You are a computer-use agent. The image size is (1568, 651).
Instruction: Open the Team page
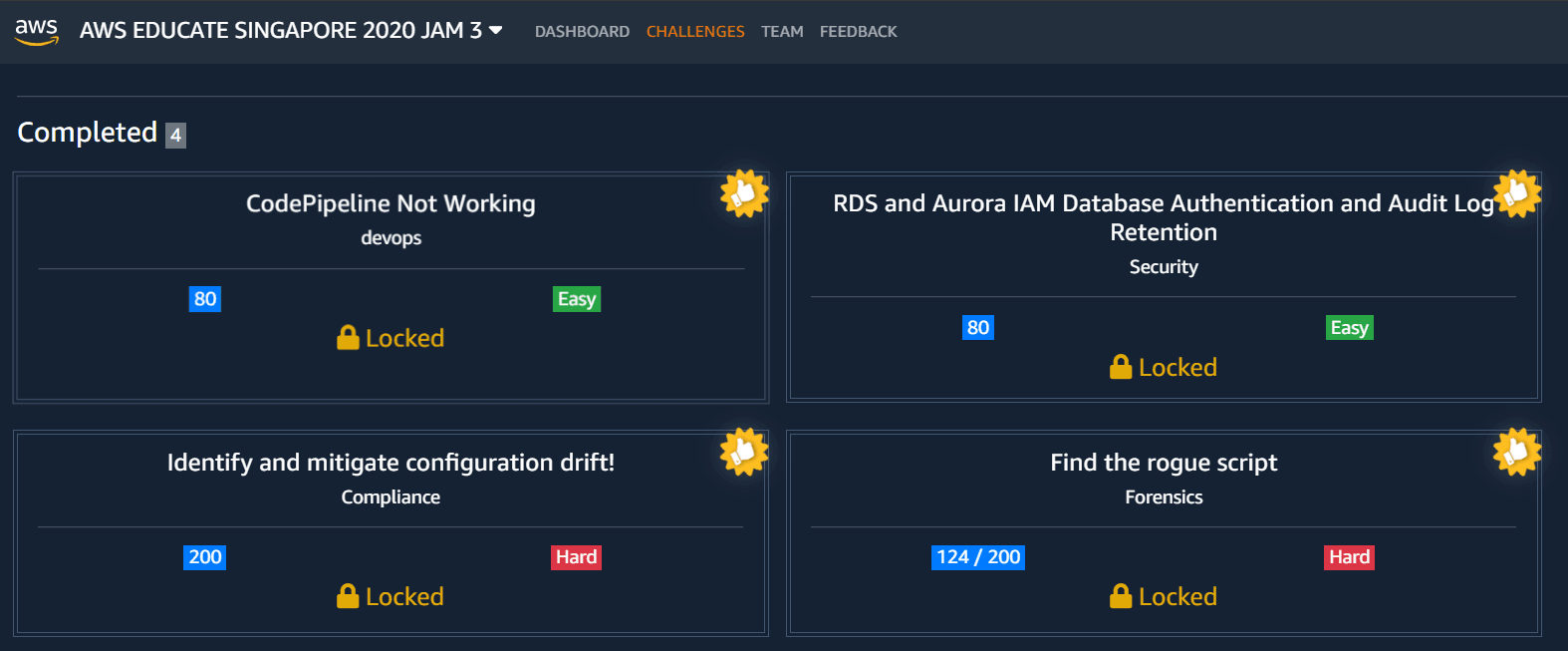pyautogui.click(x=782, y=32)
